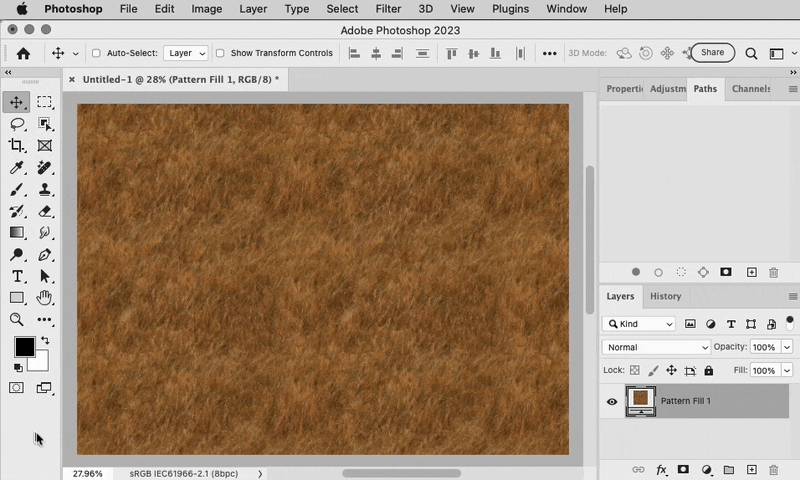Click the Share button

tap(712, 53)
